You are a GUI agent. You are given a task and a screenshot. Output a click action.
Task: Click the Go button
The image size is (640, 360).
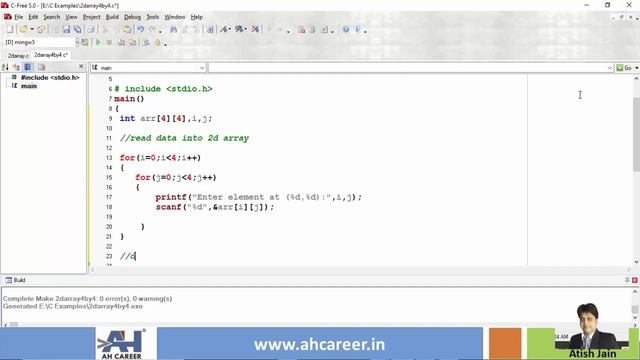coord(624,68)
